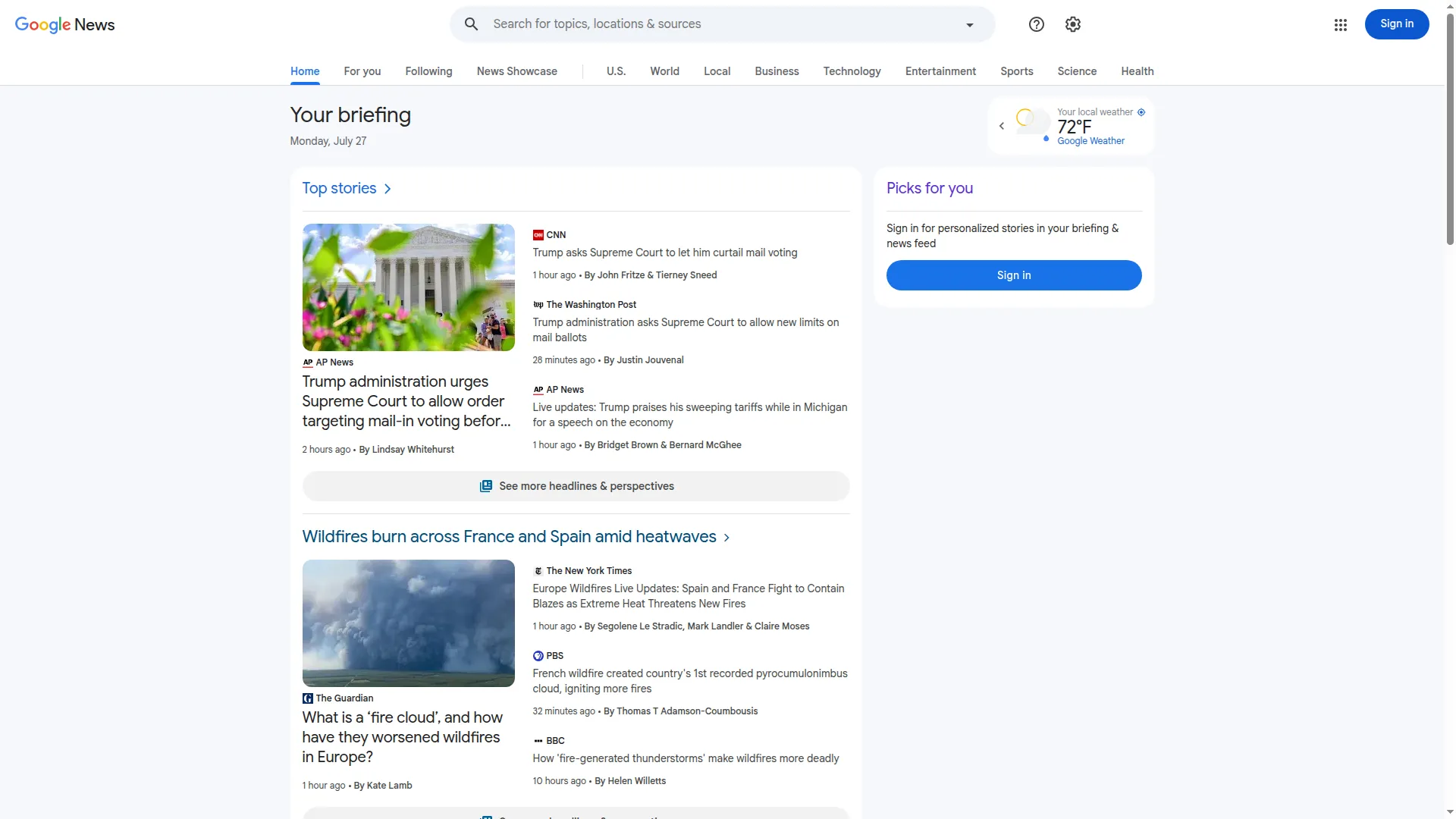The image size is (1456, 819).
Task: Open the search options dropdown arrow
Action: pos(969,25)
